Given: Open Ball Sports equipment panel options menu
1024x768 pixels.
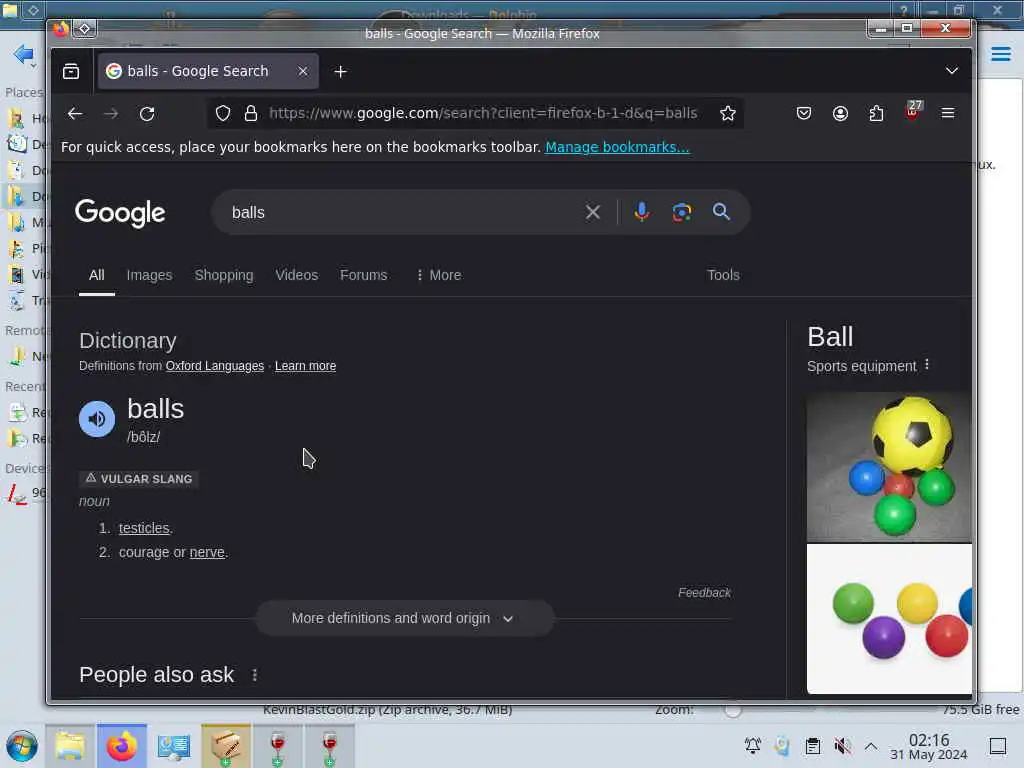Looking at the screenshot, I should 927,365.
